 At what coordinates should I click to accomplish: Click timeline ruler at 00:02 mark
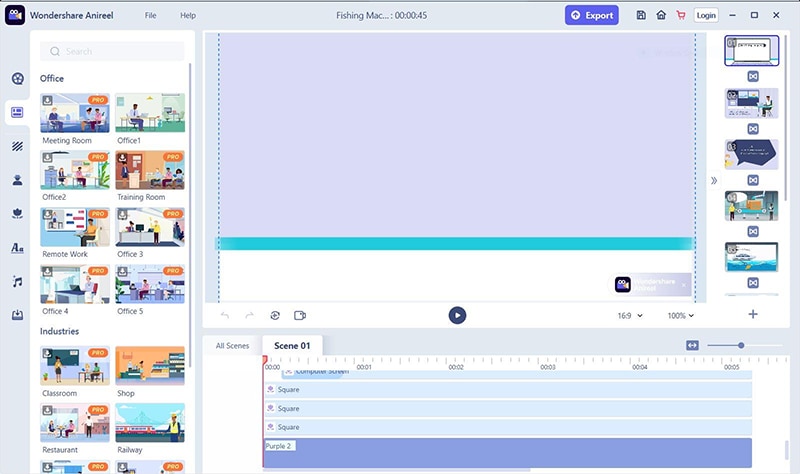coord(456,366)
